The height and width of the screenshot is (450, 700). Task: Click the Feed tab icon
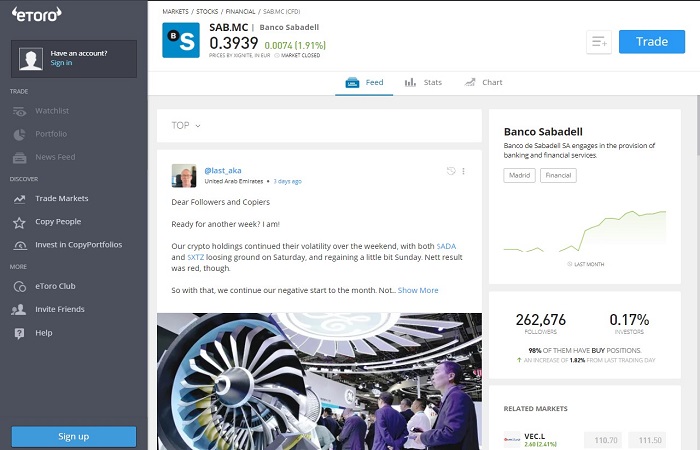(x=352, y=83)
